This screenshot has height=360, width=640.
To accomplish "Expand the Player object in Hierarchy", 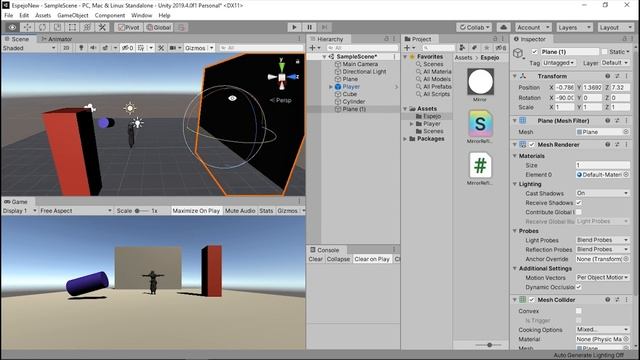I will coord(331,87).
